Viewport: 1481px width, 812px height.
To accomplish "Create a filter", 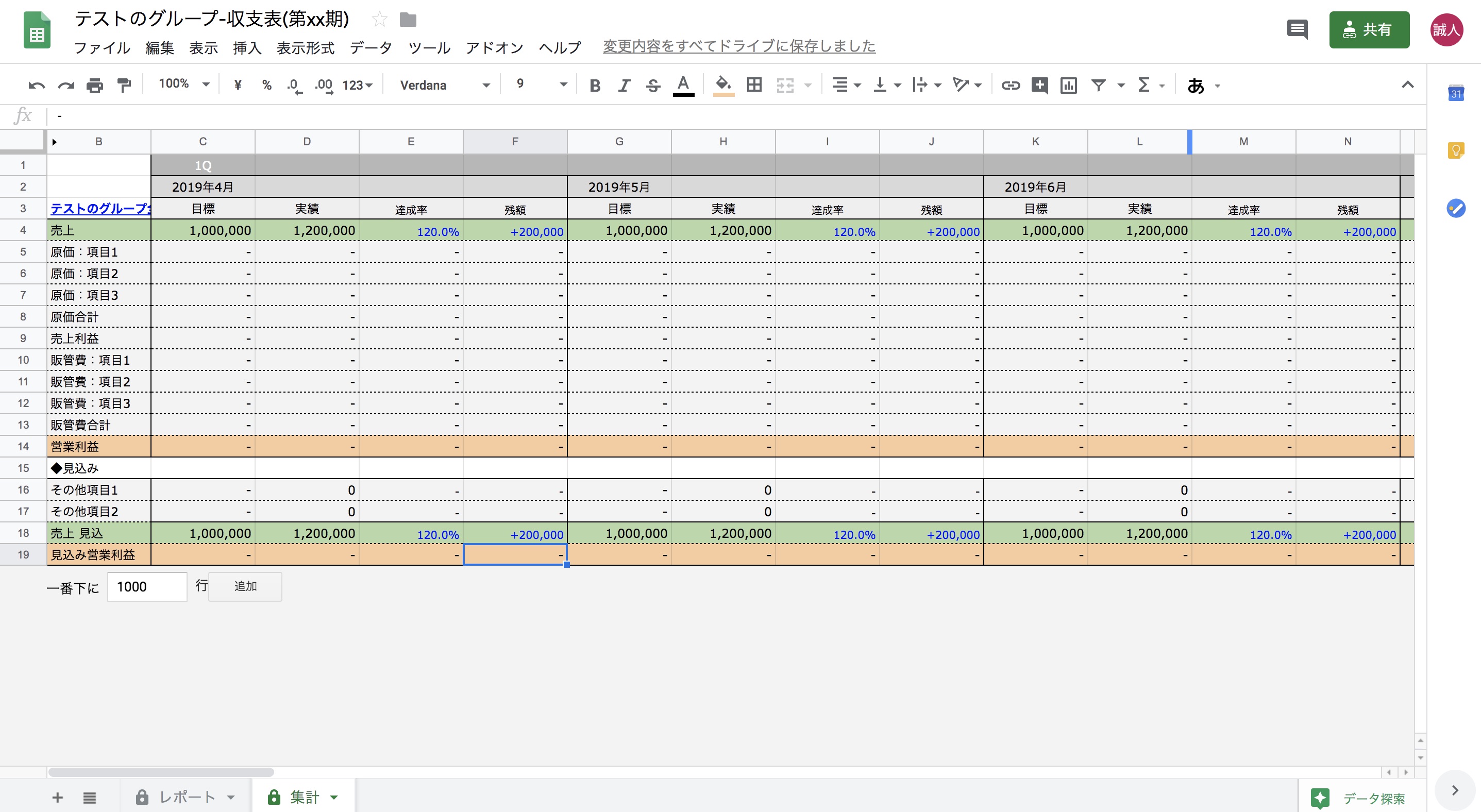I will 1099,86.
